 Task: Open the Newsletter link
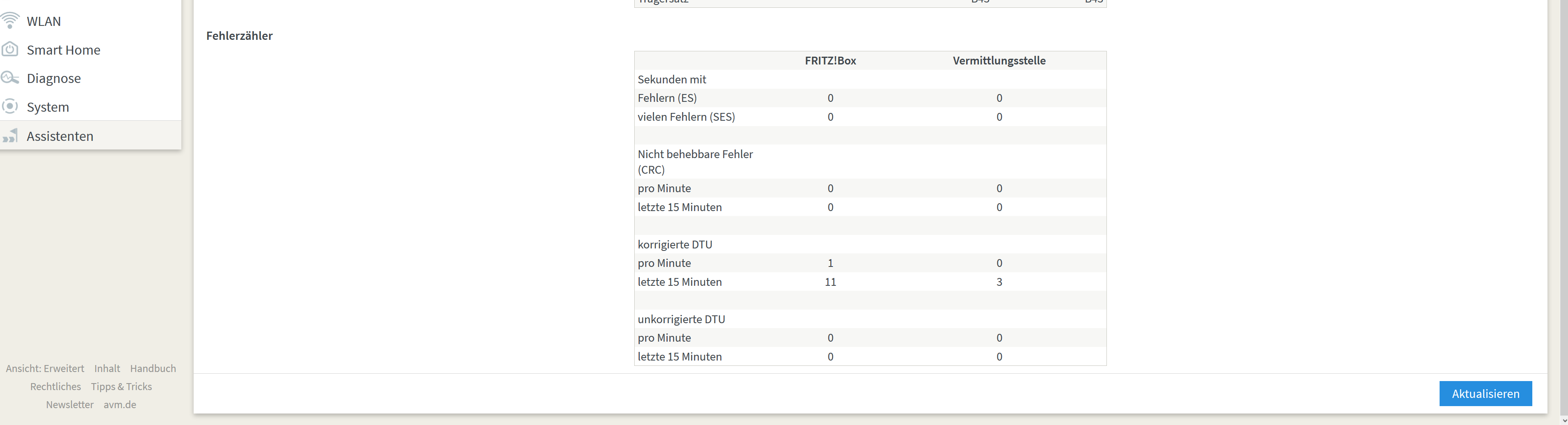70,404
